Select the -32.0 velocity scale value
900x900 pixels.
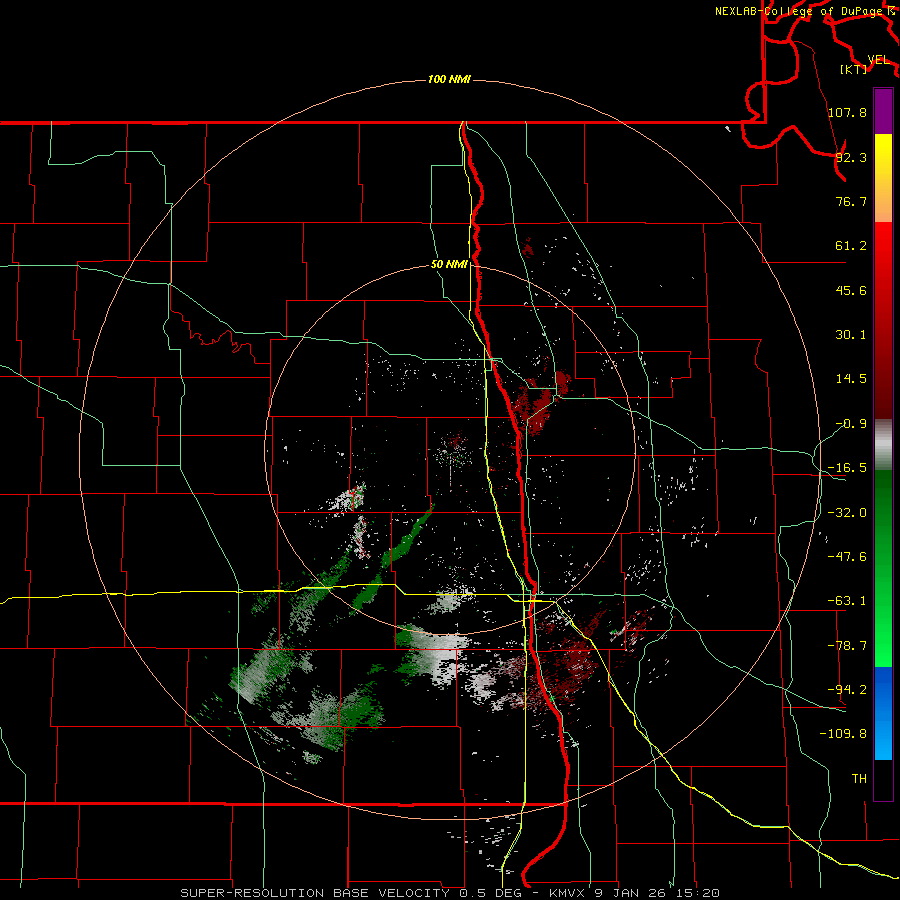tap(847, 513)
